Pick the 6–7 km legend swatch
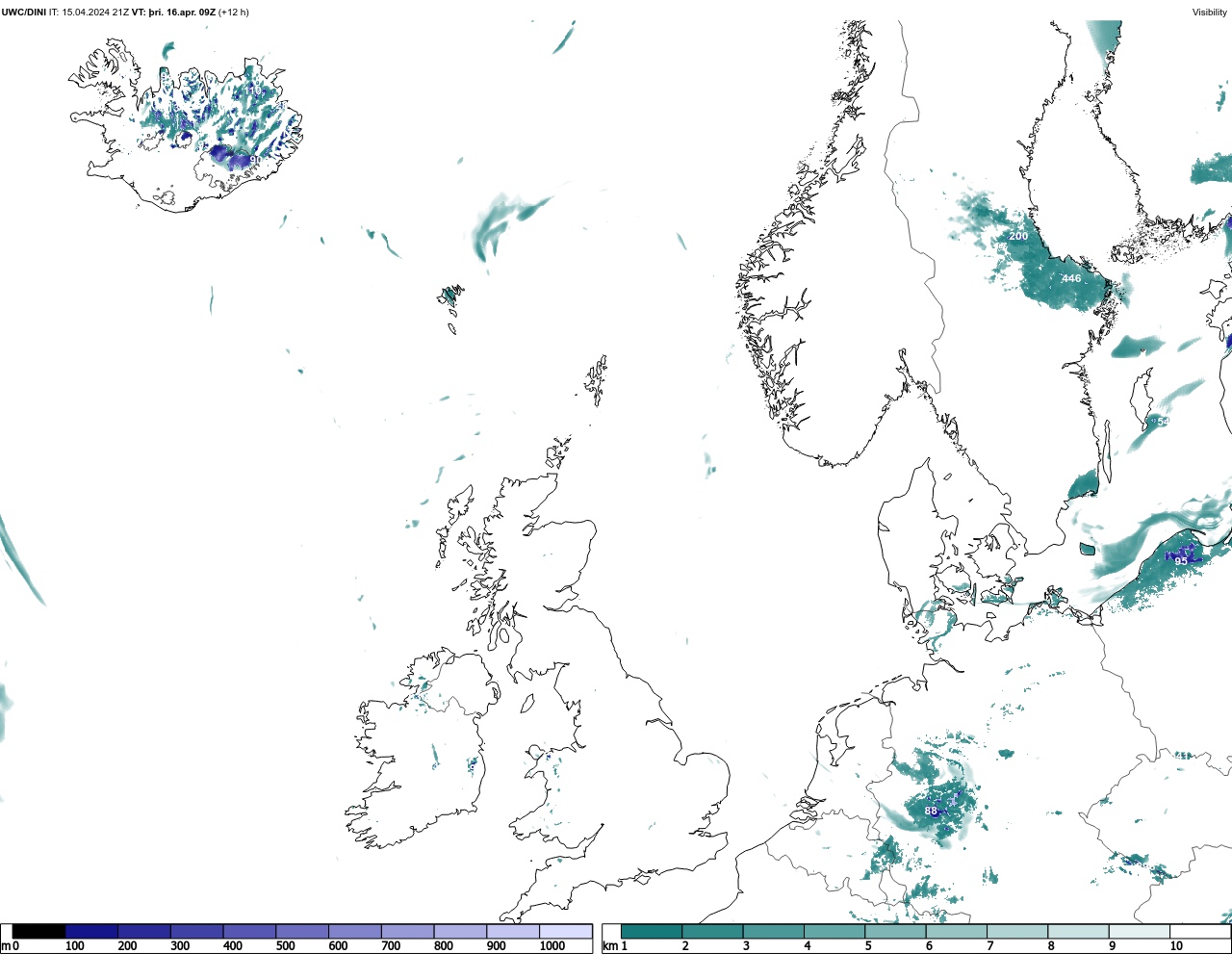The image size is (1232, 954). pos(956,932)
